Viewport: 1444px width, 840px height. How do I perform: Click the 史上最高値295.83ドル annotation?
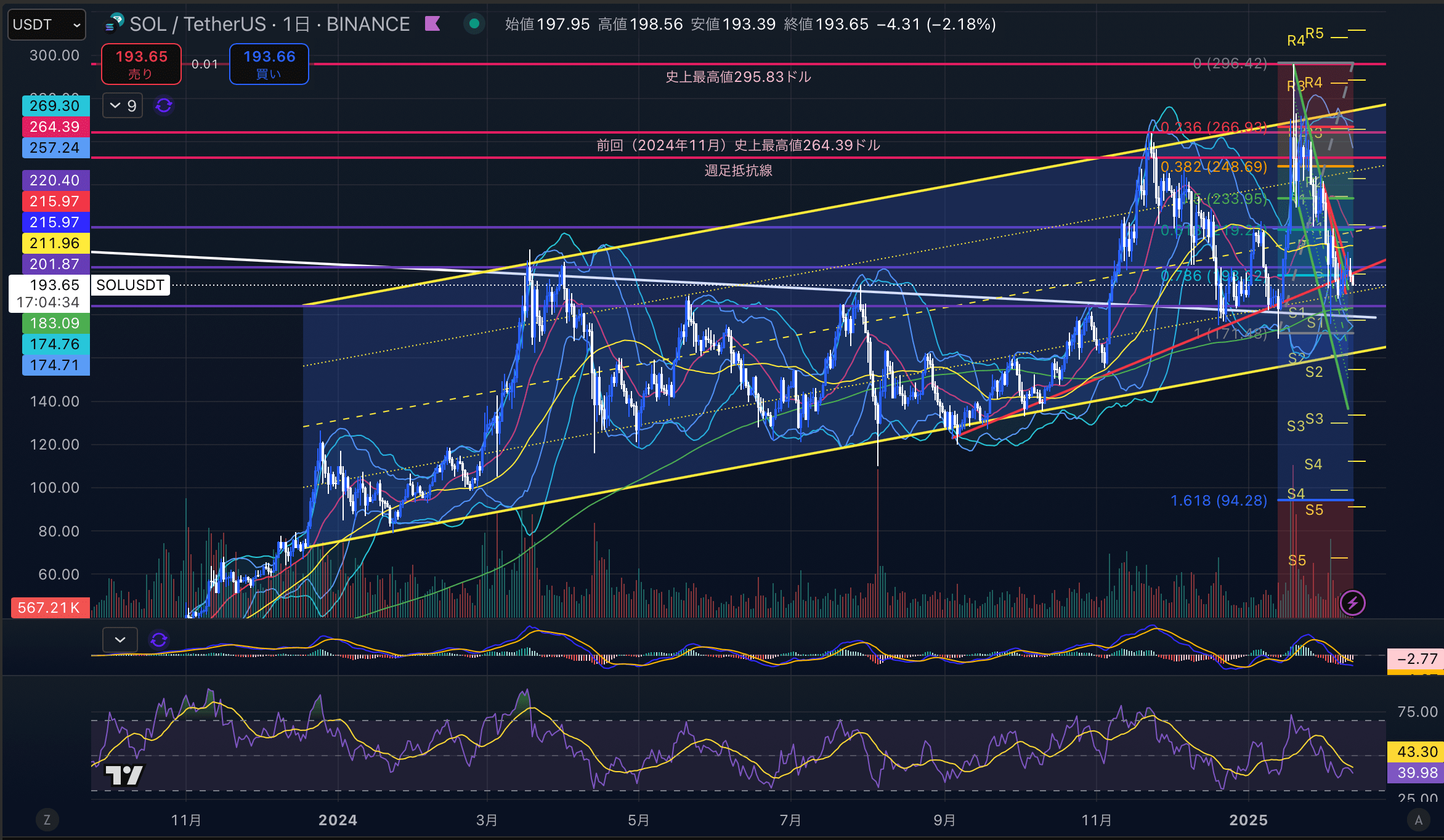point(738,77)
